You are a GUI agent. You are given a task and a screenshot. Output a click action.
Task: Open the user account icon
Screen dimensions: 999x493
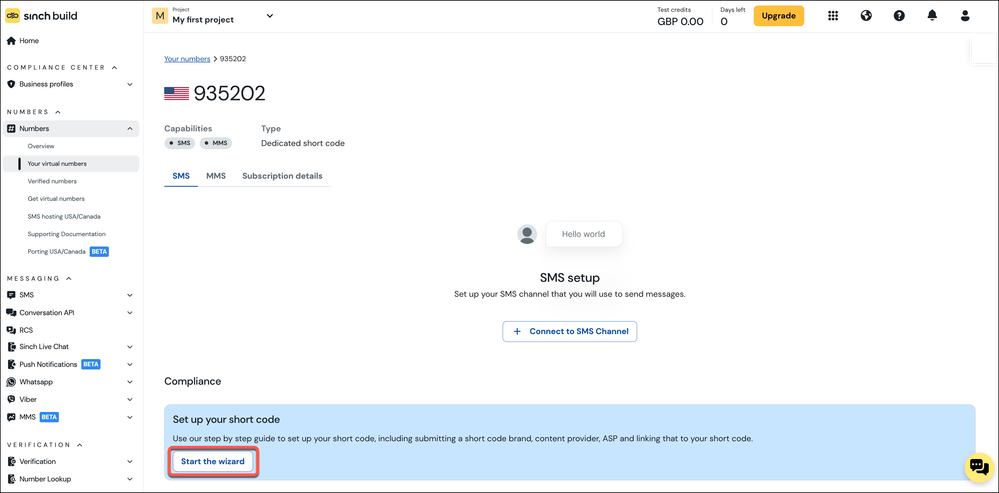(965, 16)
